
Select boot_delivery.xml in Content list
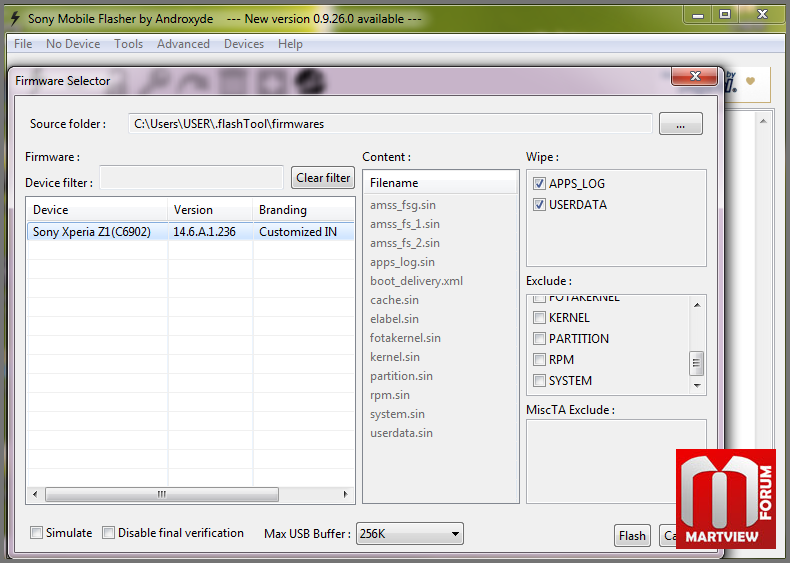[x=416, y=281]
